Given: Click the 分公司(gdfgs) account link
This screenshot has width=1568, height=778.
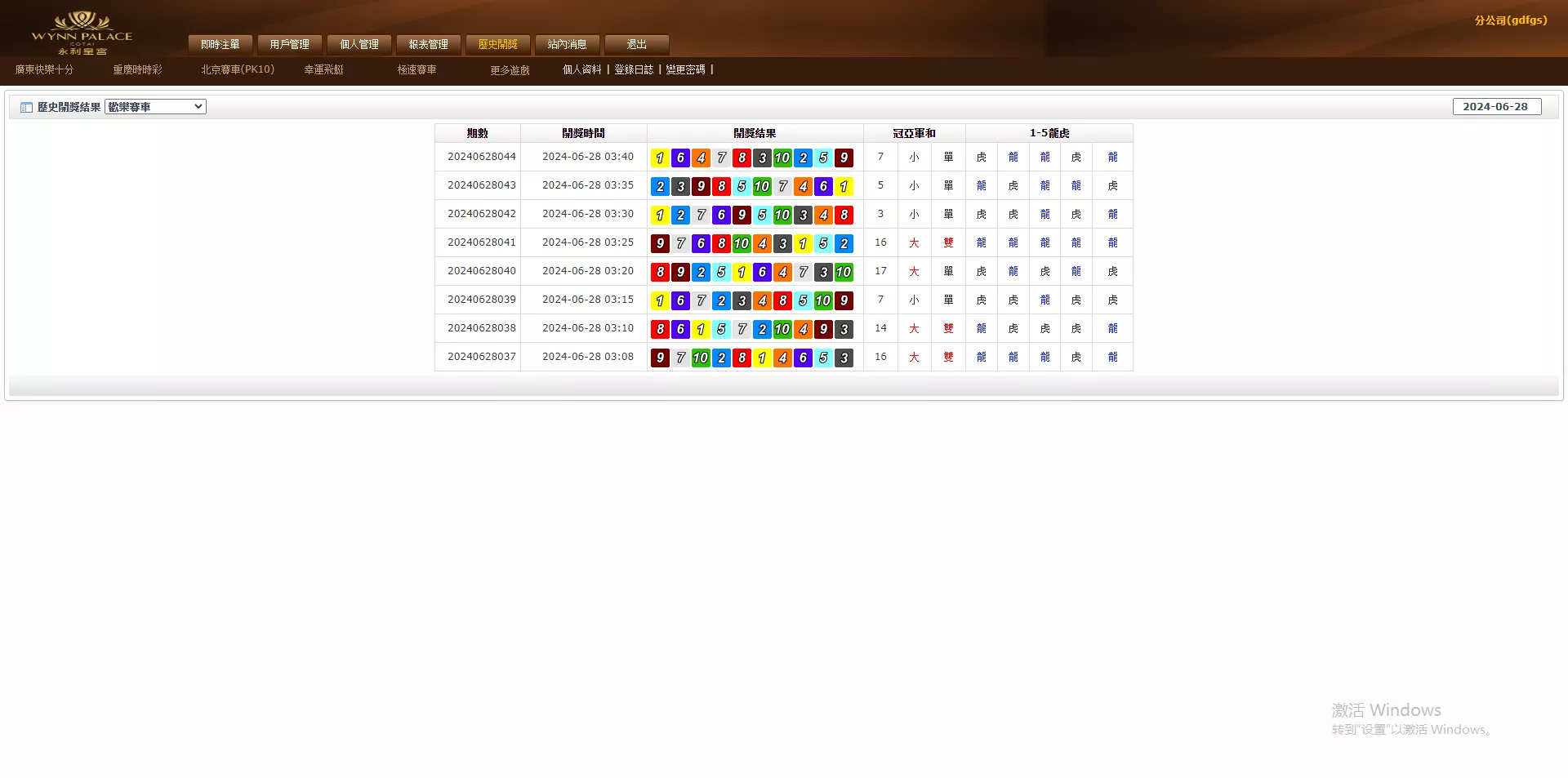Looking at the screenshot, I should (1512, 20).
